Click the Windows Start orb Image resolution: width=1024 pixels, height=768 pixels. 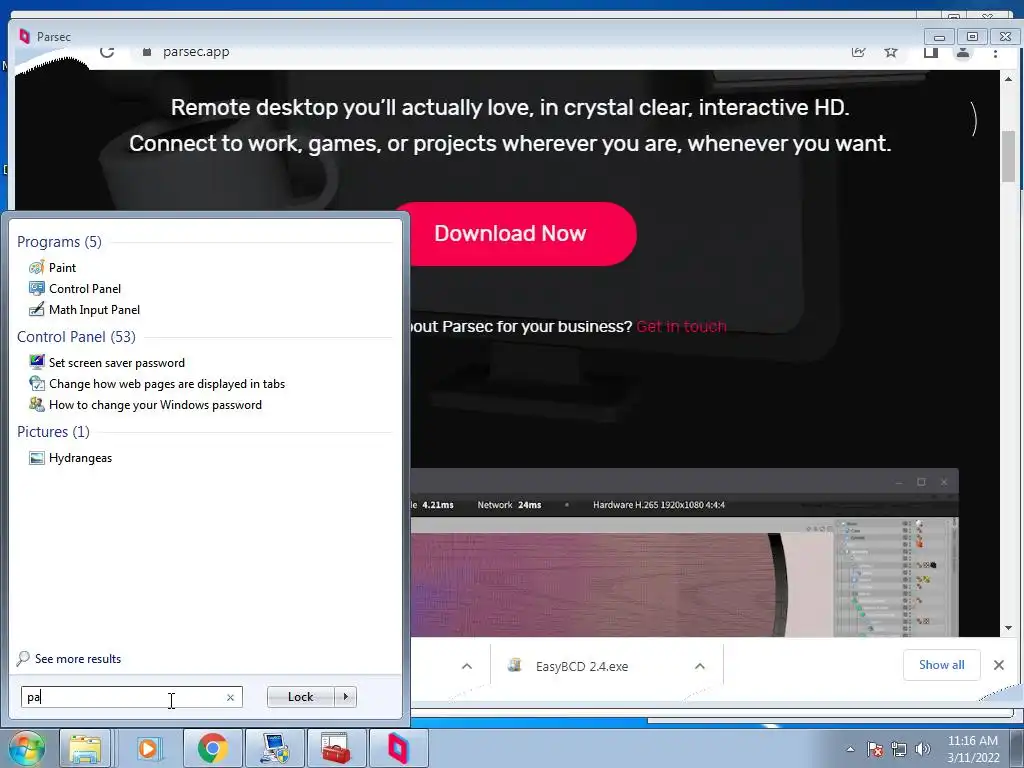coord(26,748)
